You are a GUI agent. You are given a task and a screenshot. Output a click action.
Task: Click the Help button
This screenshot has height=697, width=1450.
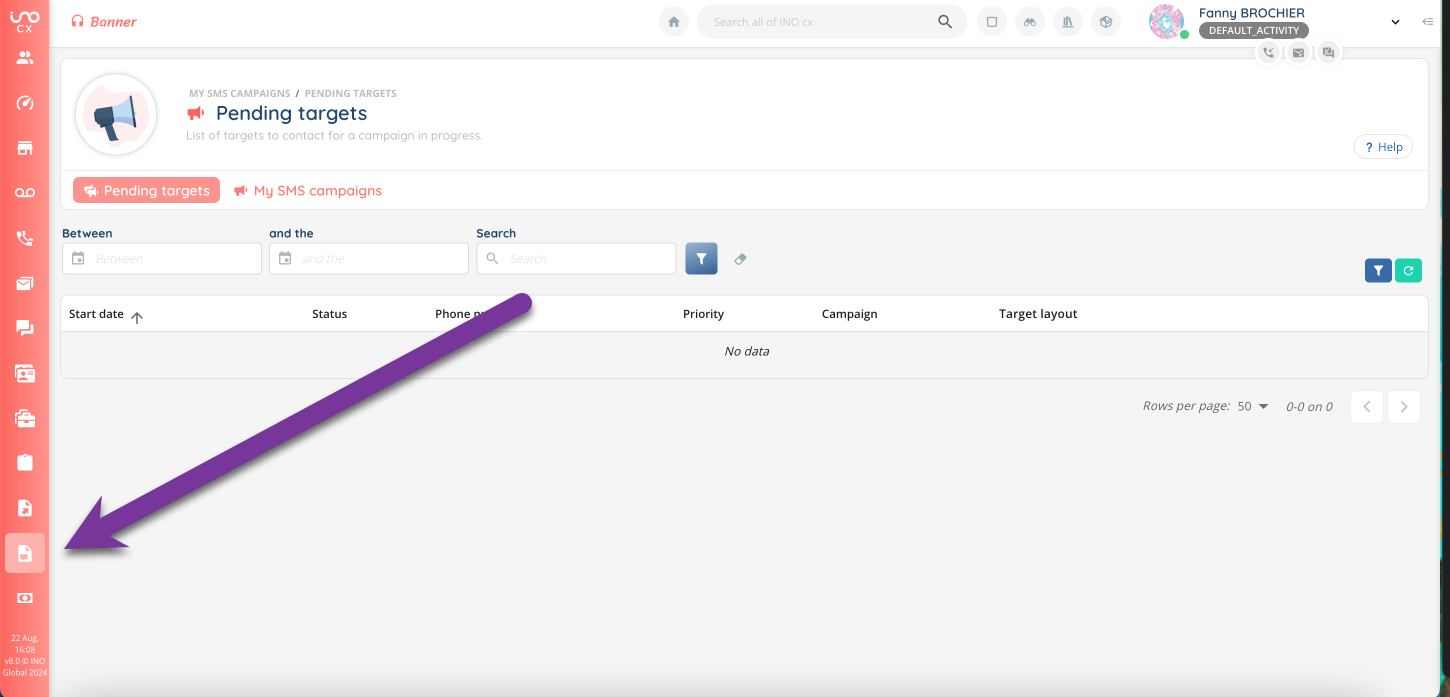click(1383, 147)
